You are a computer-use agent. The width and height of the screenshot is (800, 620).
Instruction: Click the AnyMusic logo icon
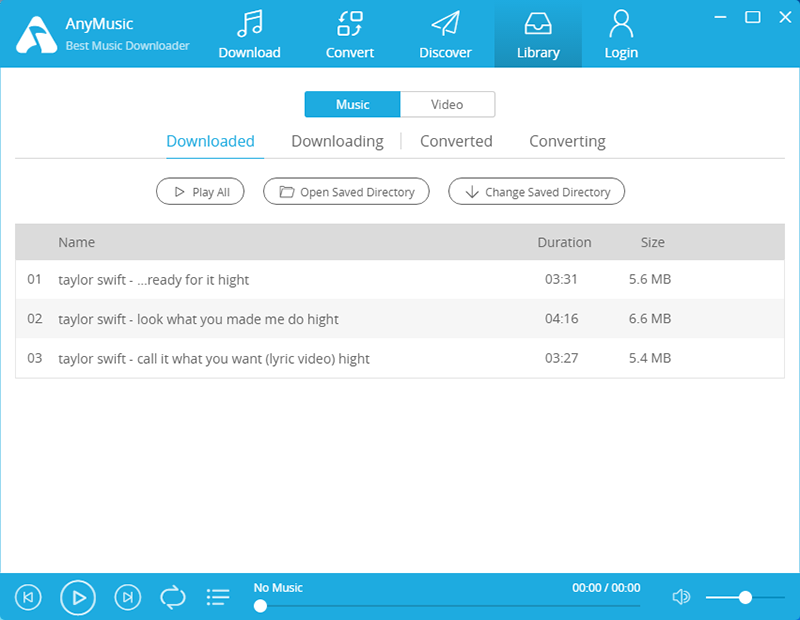(36, 35)
